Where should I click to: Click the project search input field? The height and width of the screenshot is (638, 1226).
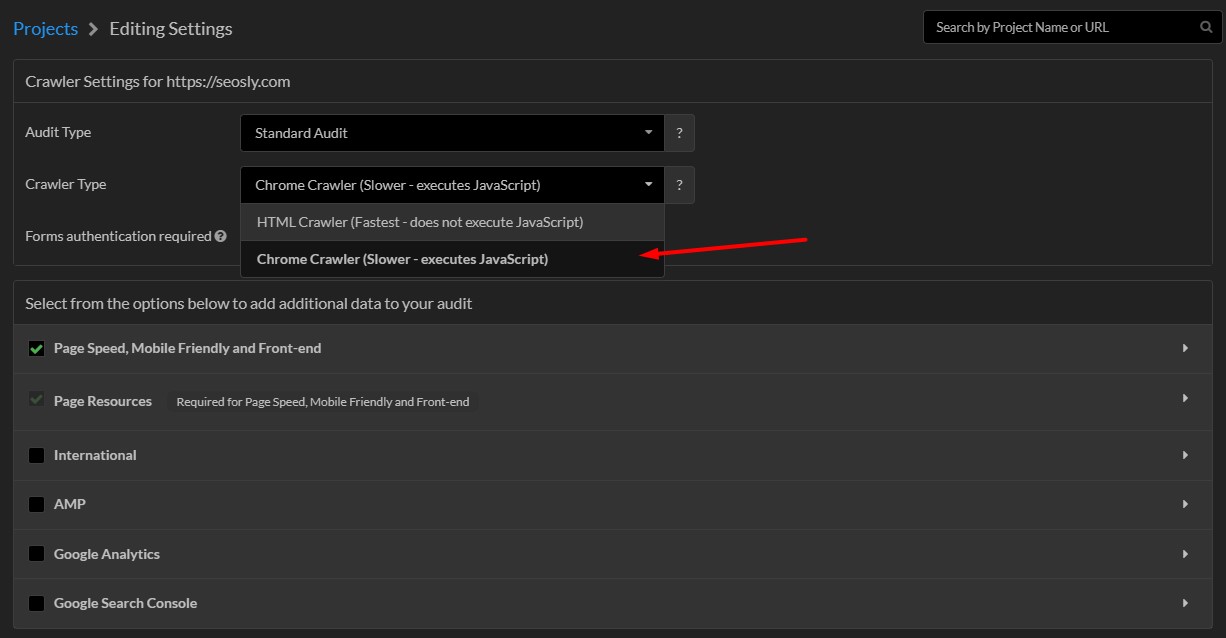(1060, 27)
